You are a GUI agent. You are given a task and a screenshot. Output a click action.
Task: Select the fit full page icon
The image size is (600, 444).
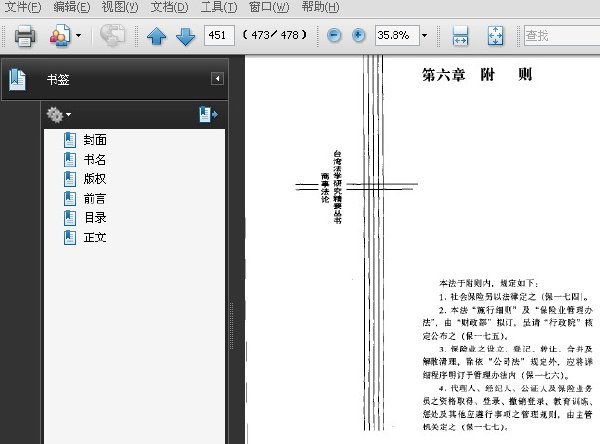pos(496,36)
